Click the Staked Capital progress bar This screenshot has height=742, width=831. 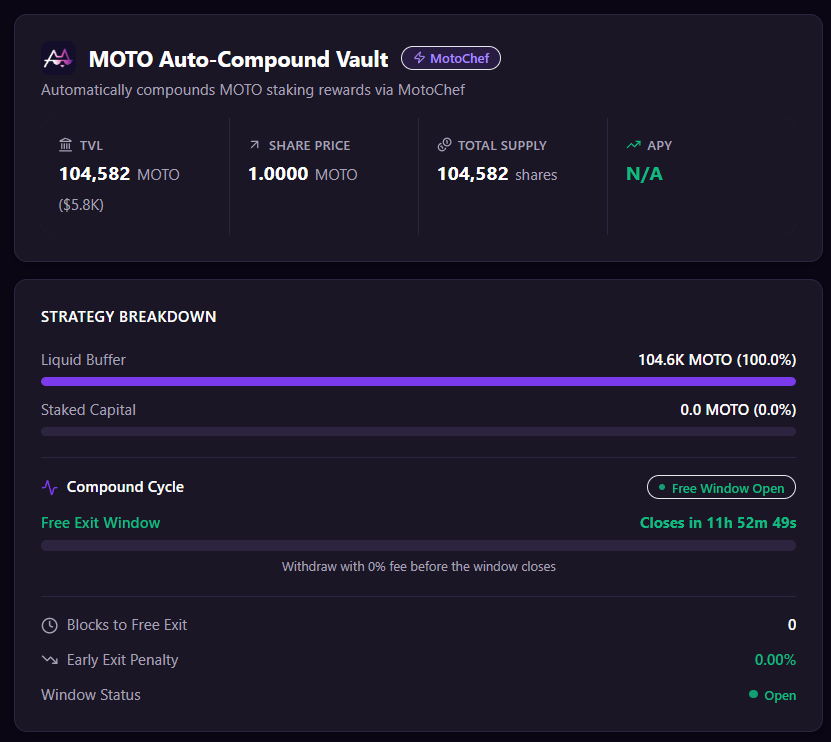(x=418, y=431)
